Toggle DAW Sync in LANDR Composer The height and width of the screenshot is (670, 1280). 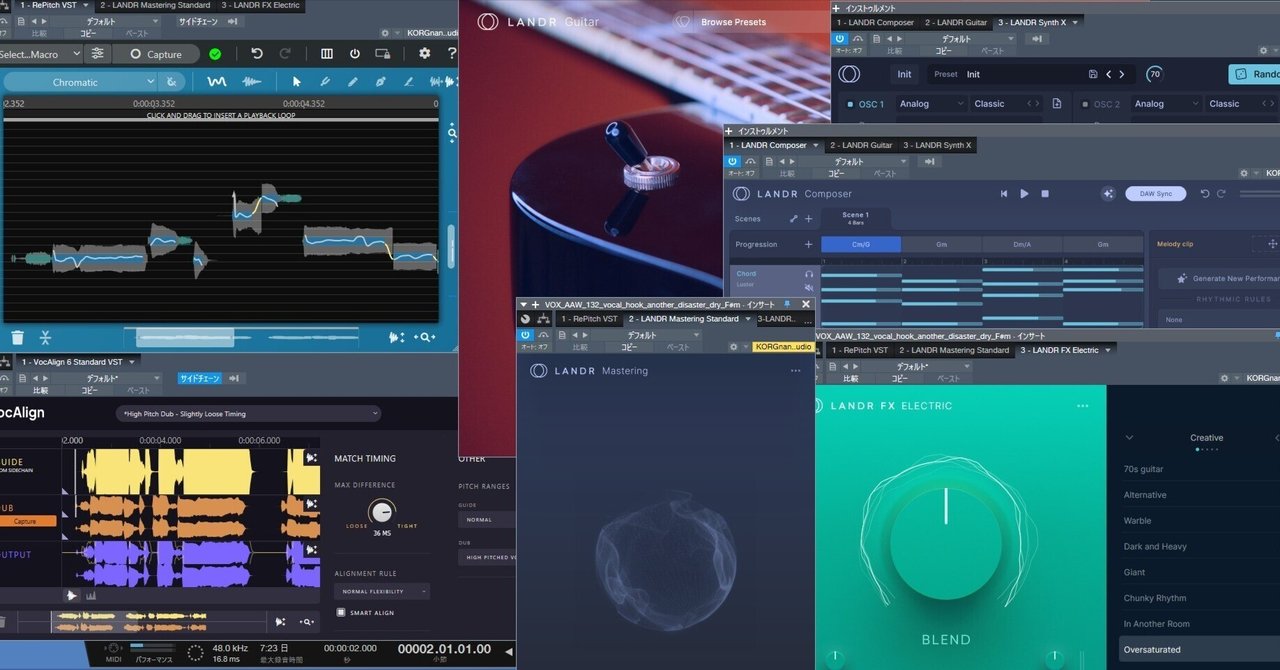1155,193
